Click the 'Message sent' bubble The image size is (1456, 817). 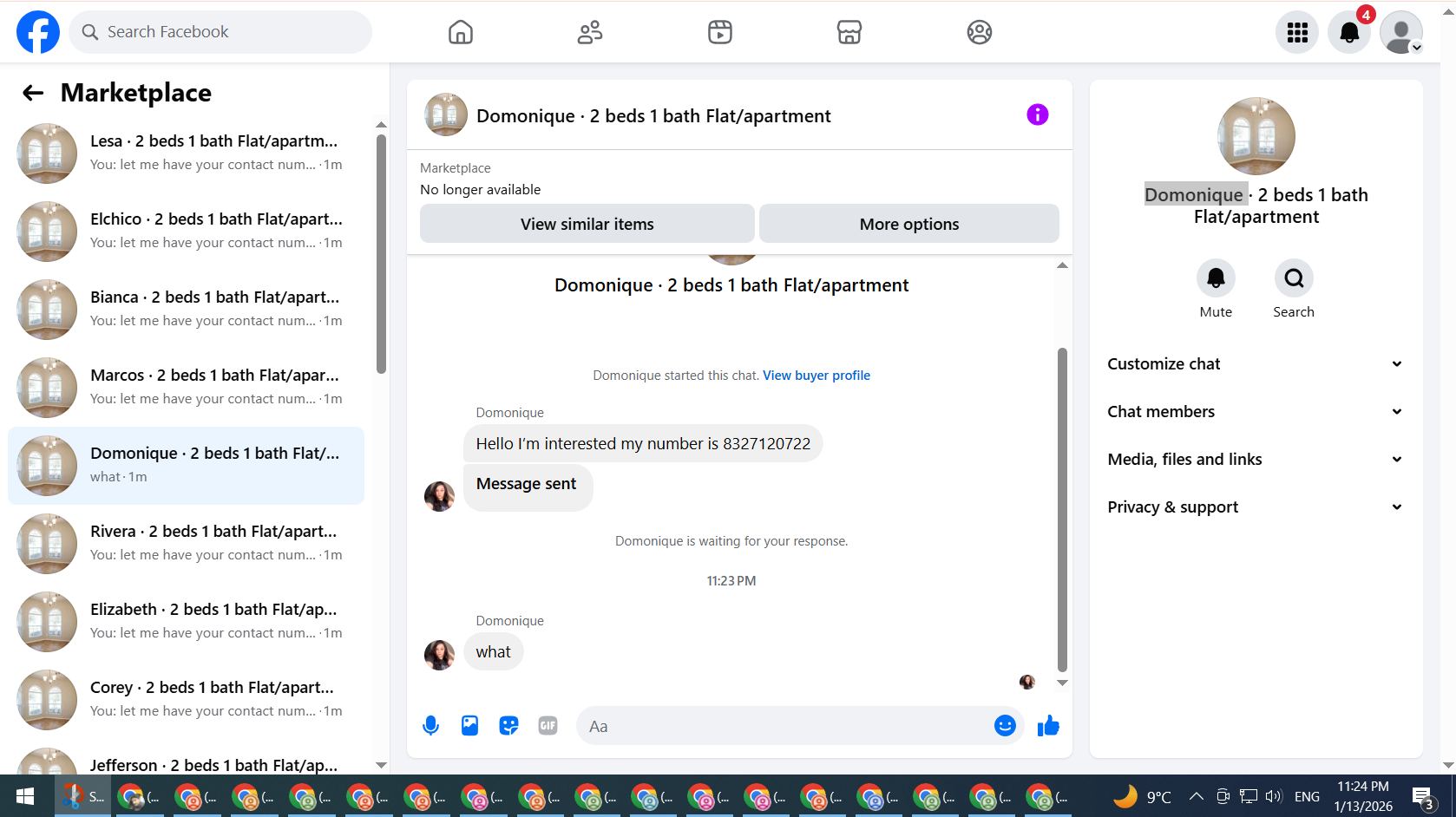[x=528, y=487]
